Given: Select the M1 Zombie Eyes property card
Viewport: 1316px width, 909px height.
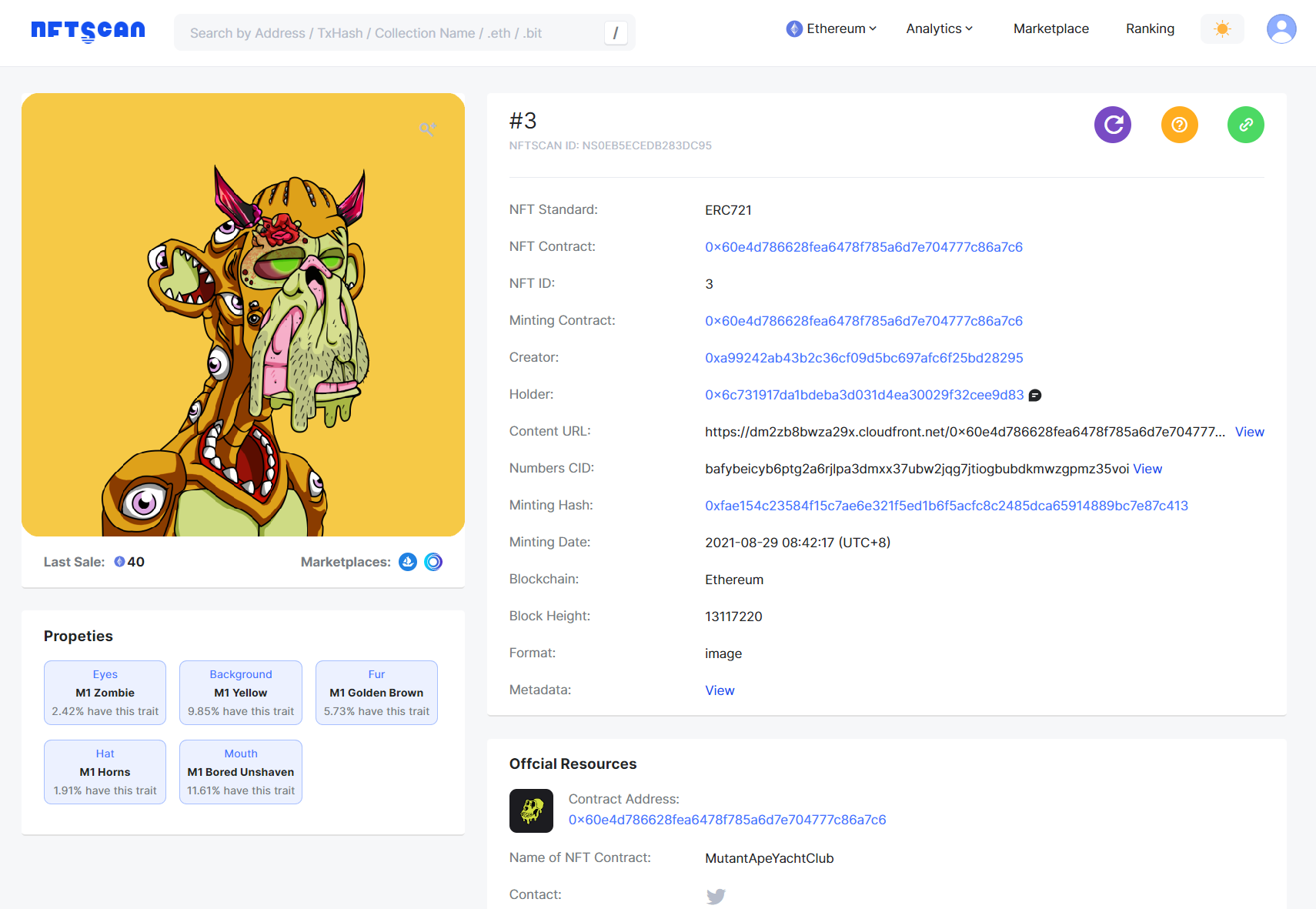Looking at the screenshot, I should [x=105, y=693].
